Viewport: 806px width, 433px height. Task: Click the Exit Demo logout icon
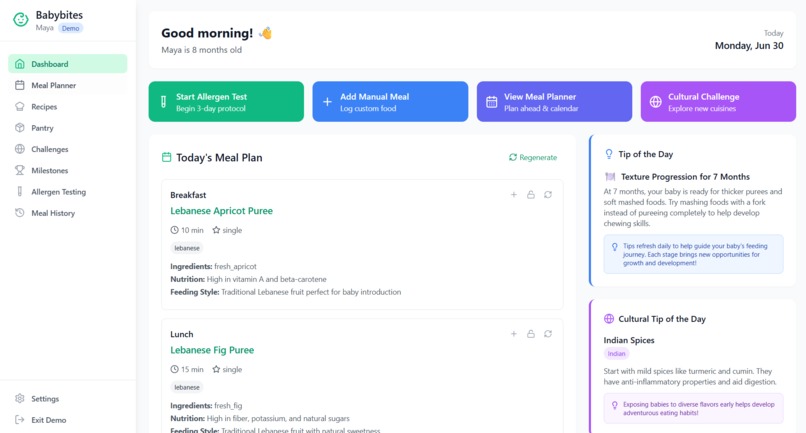click(x=20, y=420)
